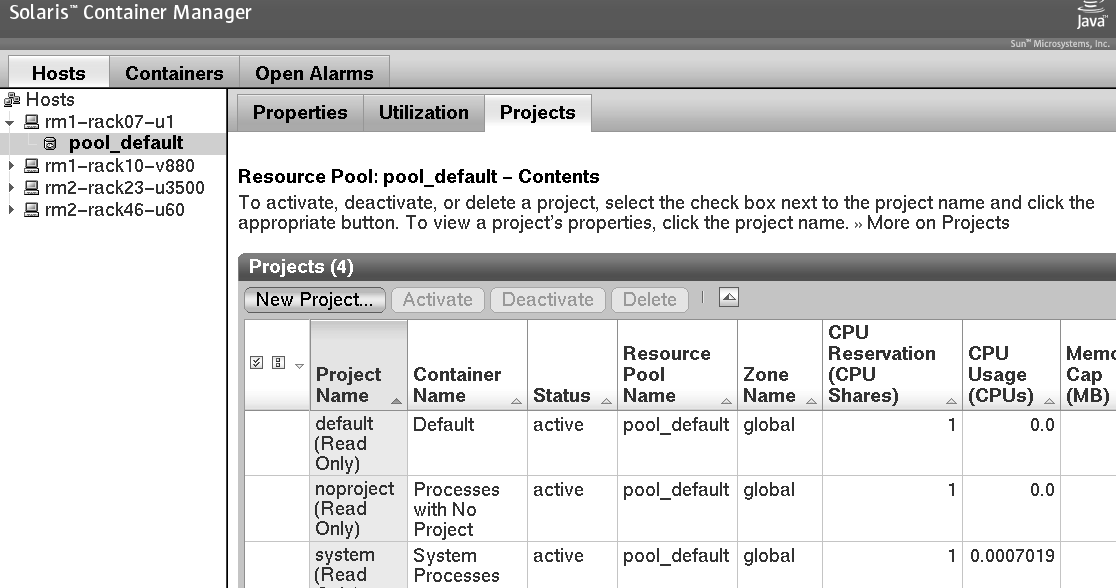The height and width of the screenshot is (588, 1116).
Task: Switch to the Containers tab
Action: (174, 73)
